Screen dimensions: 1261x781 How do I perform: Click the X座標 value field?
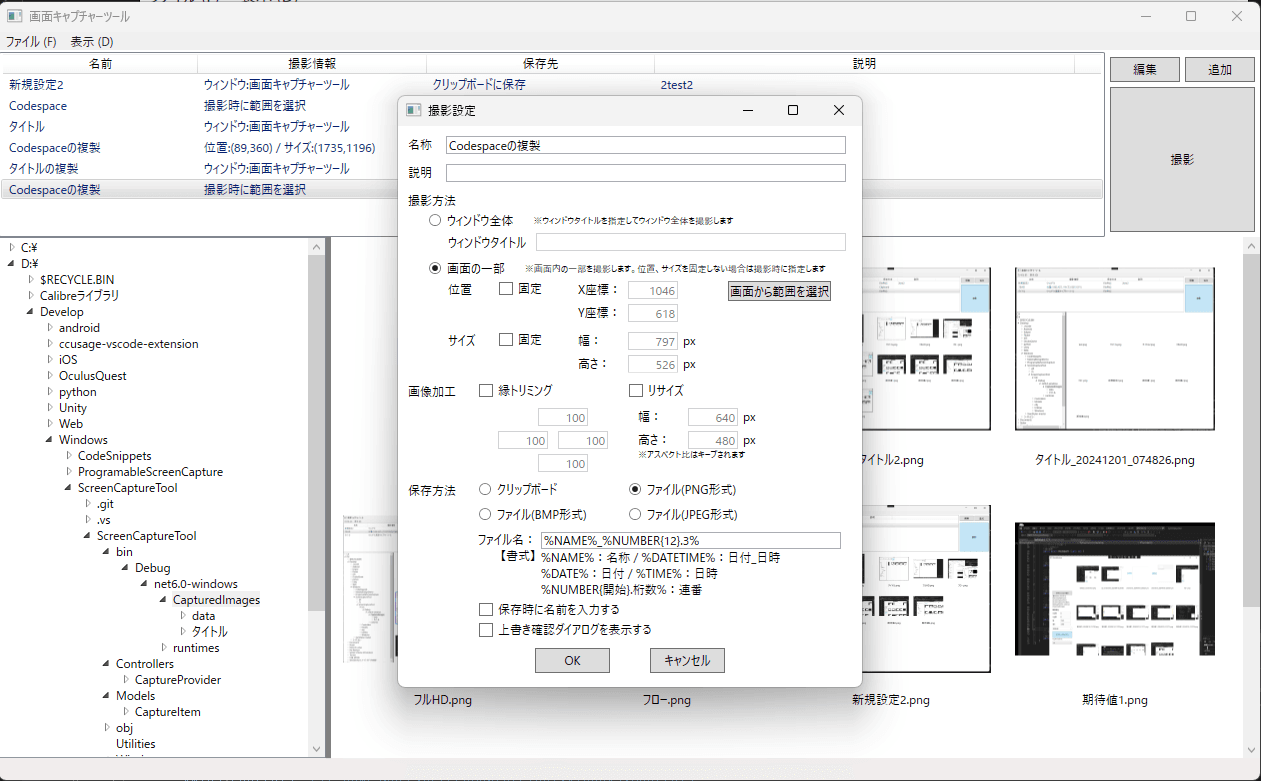click(652, 290)
